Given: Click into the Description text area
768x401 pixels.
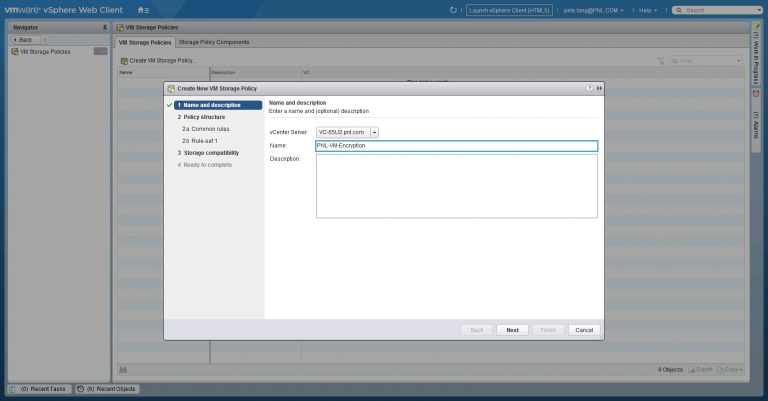Looking at the screenshot, I should [456, 186].
